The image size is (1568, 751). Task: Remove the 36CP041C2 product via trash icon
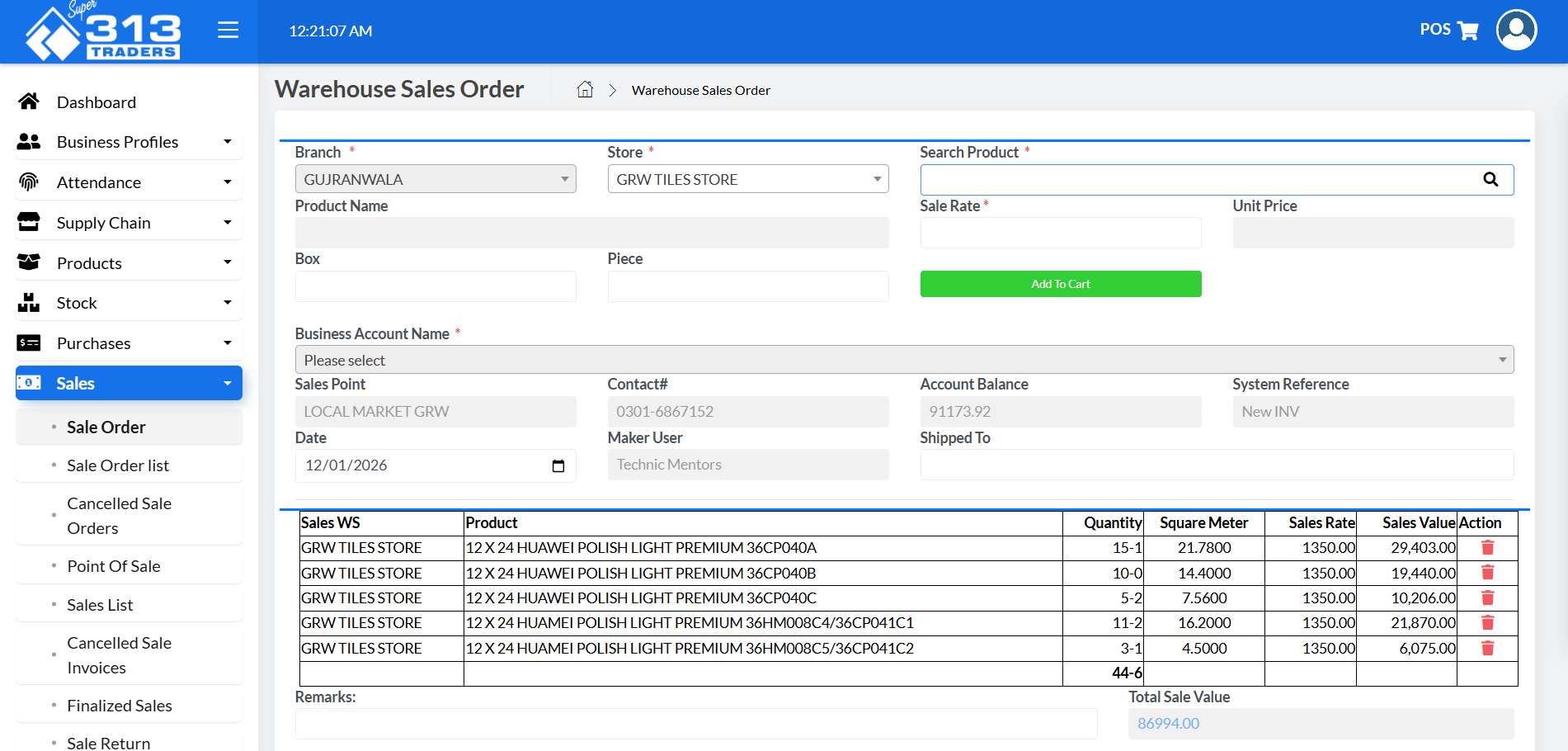(1487, 648)
